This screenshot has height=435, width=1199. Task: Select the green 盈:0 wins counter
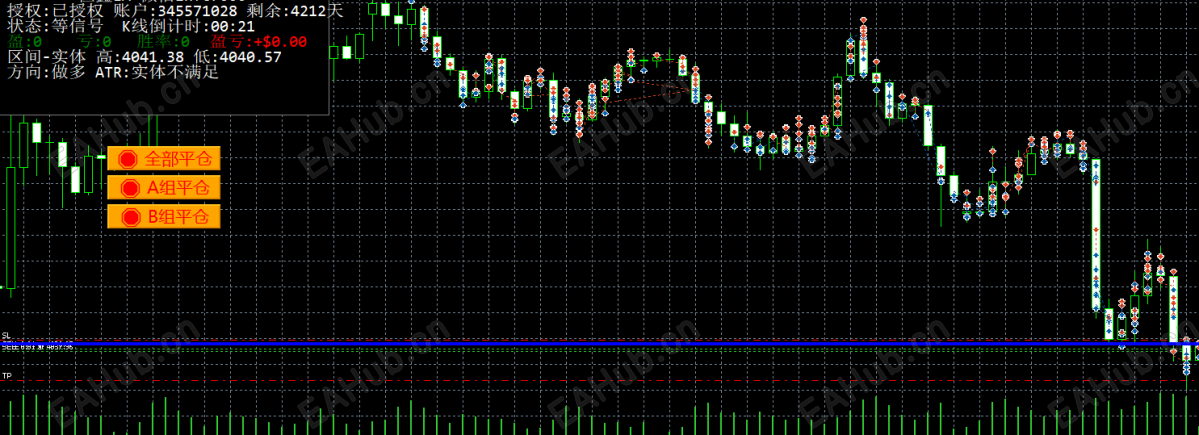coord(24,41)
